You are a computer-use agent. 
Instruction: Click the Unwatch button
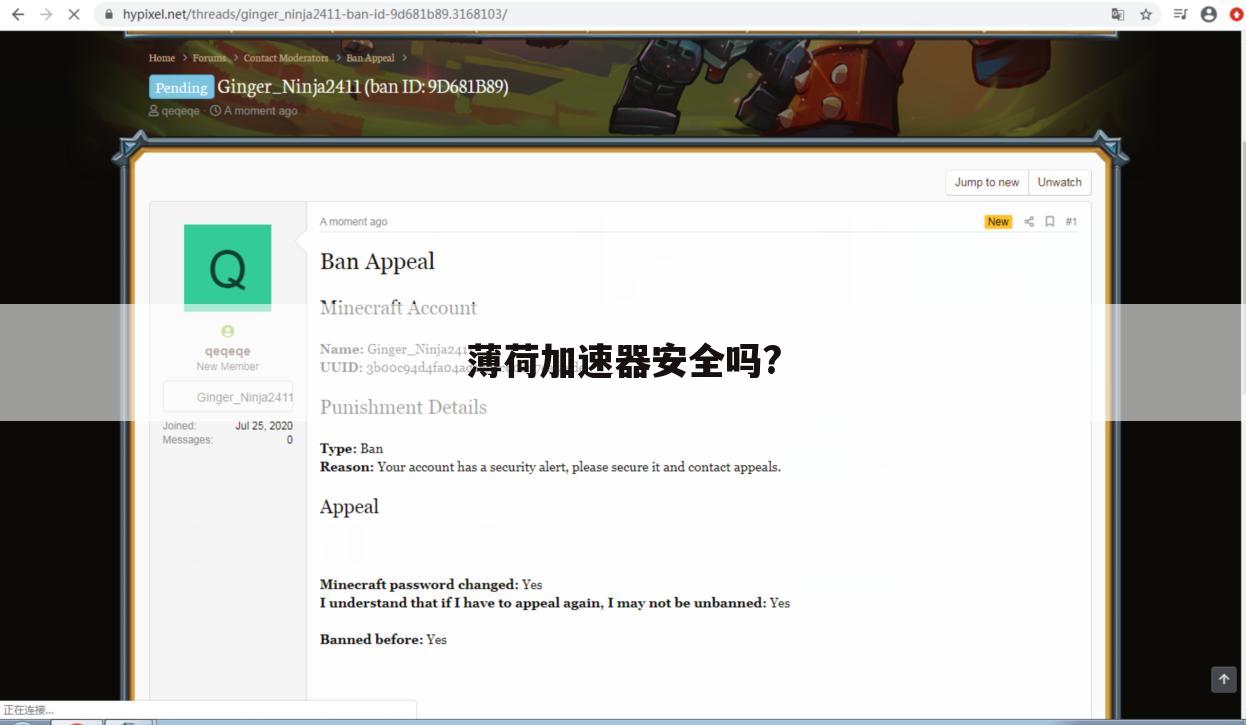pyautogui.click(x=1059, y=182)
